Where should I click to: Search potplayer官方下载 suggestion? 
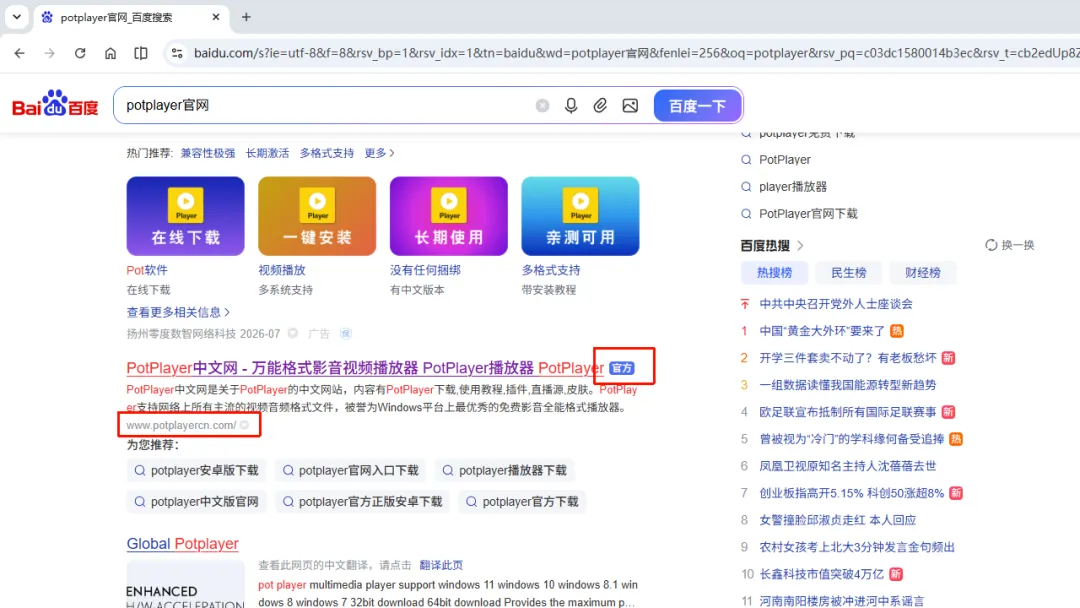coord(522,501)
